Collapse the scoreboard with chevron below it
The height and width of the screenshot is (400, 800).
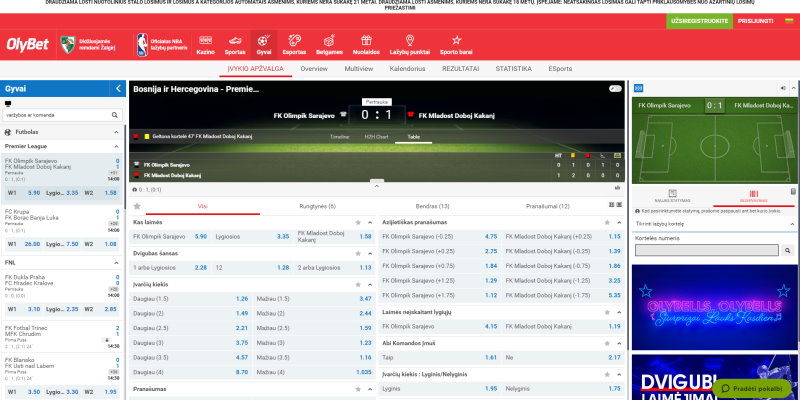pyautogui.click(x=377, y=186)
